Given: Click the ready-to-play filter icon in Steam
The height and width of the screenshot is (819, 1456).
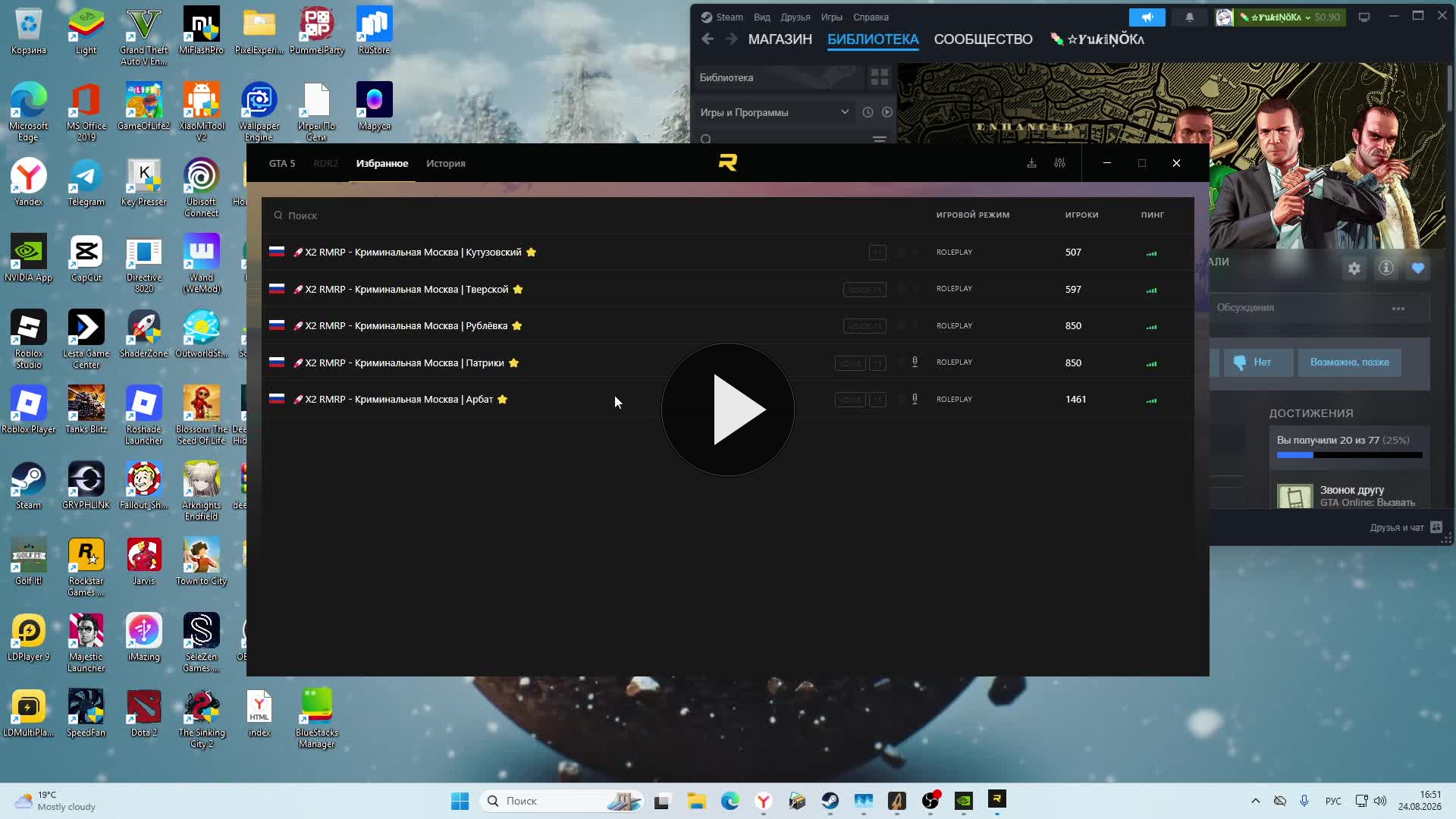Looking at the screenshot, I should tap(887, 112).
